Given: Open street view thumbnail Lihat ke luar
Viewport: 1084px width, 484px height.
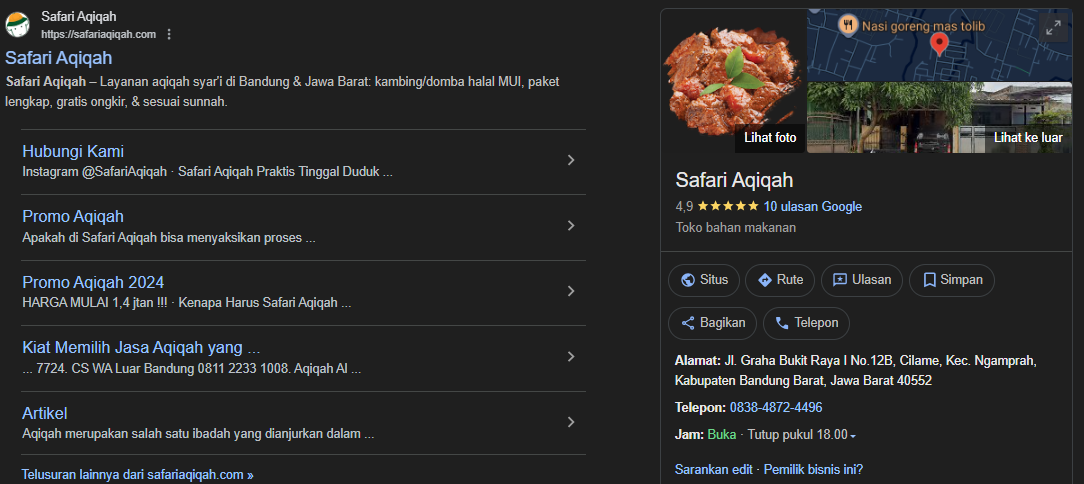Looking at the screenshot, I should point(938,118).
